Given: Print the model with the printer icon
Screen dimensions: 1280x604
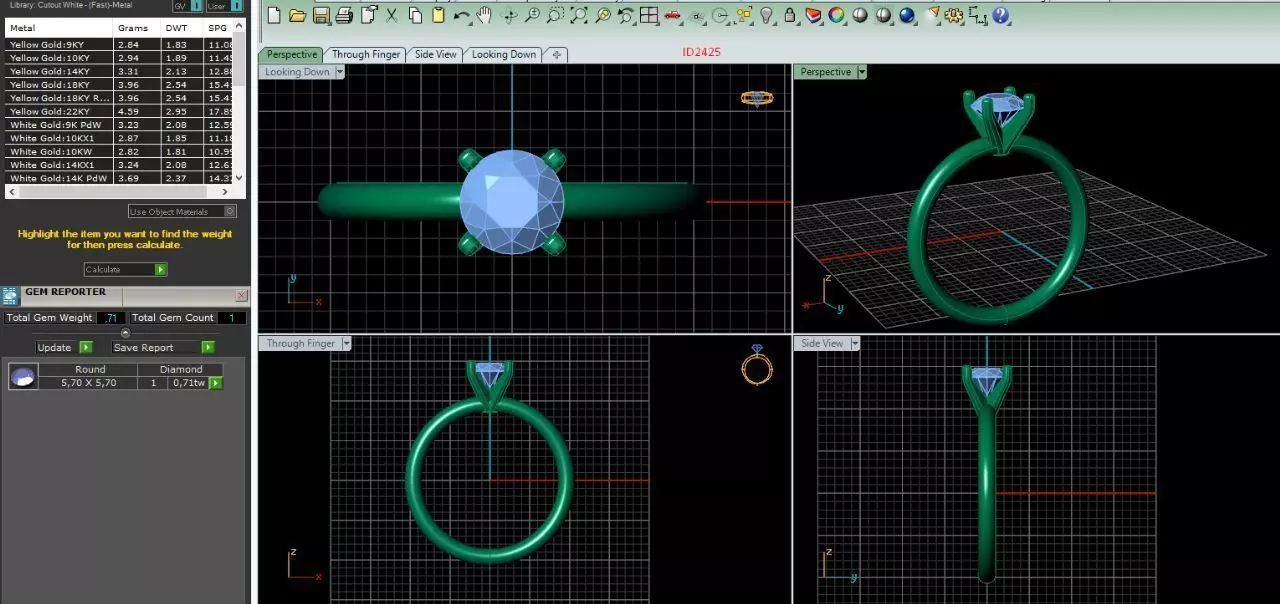Looking at the screenshot, I should pos(344,15).
